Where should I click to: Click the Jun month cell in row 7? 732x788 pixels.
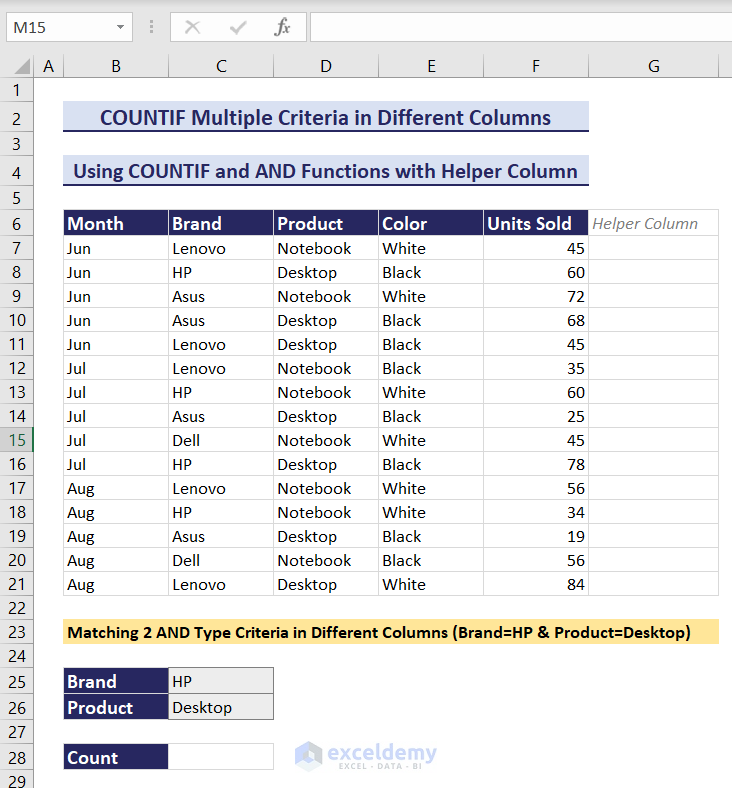tap(116, 248)
